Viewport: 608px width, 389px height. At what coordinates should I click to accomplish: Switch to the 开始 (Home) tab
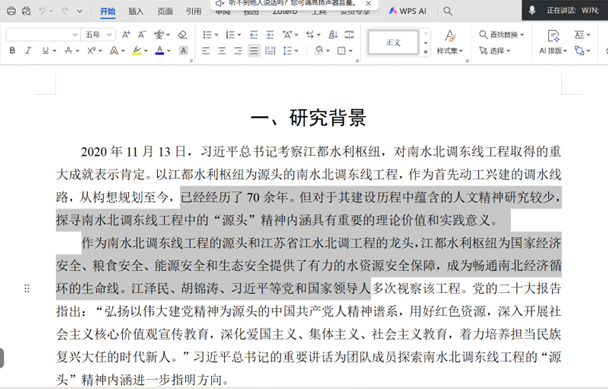(x=107, y=11)
